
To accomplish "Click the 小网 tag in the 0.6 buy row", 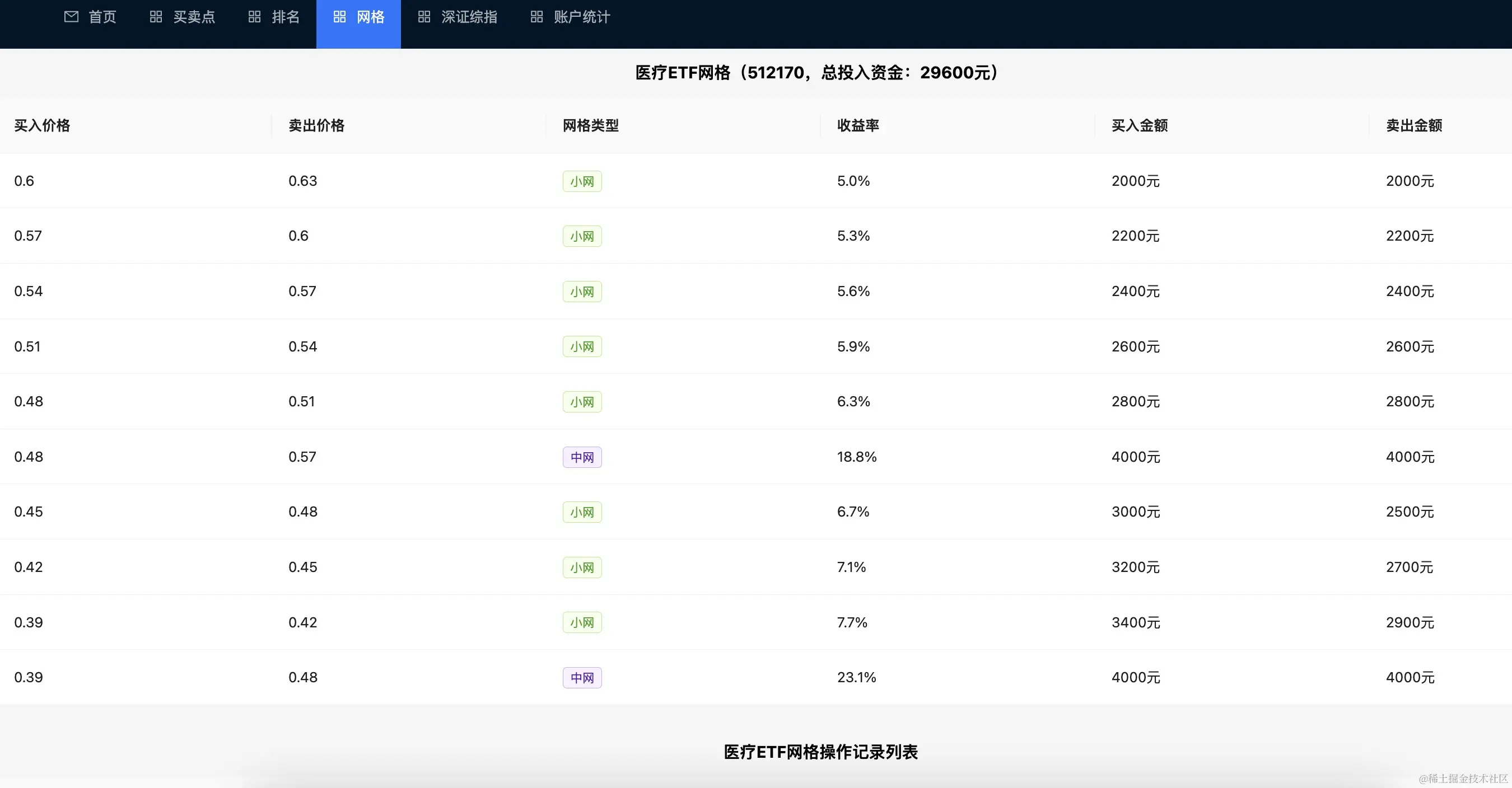I will point(582,181).
